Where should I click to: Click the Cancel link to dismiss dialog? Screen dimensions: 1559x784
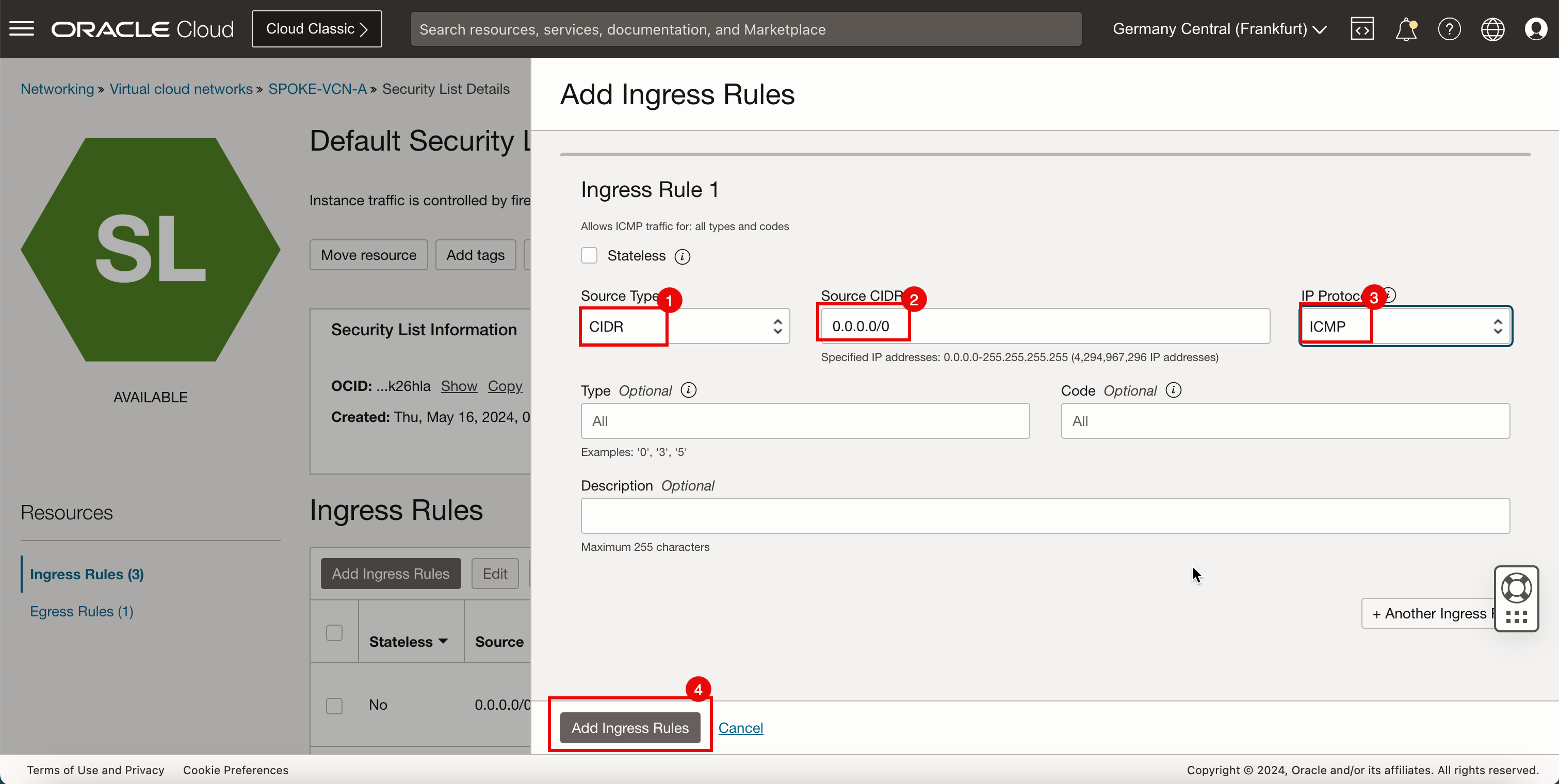[741, 727]
